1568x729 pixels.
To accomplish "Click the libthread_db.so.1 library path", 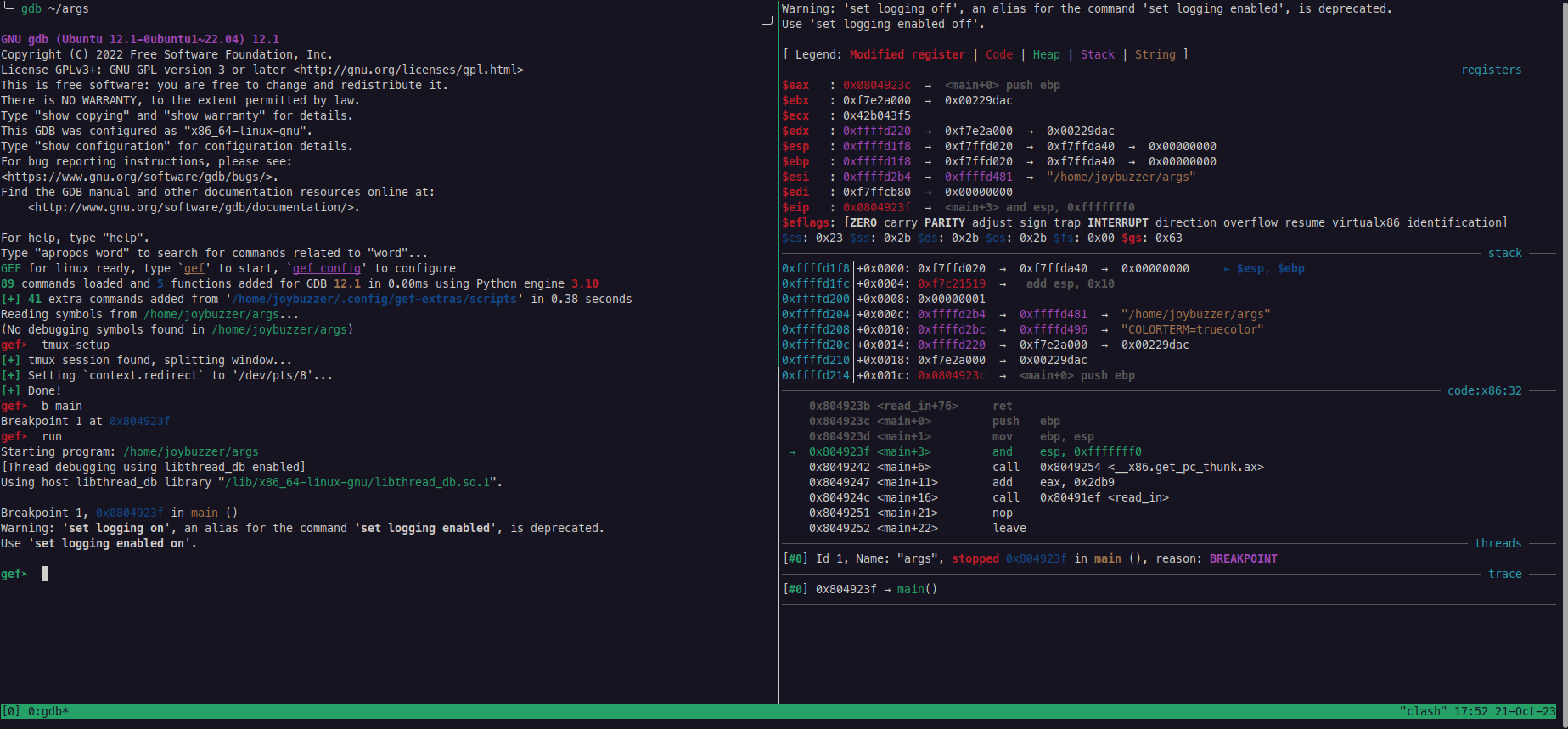I will (357, 482).
